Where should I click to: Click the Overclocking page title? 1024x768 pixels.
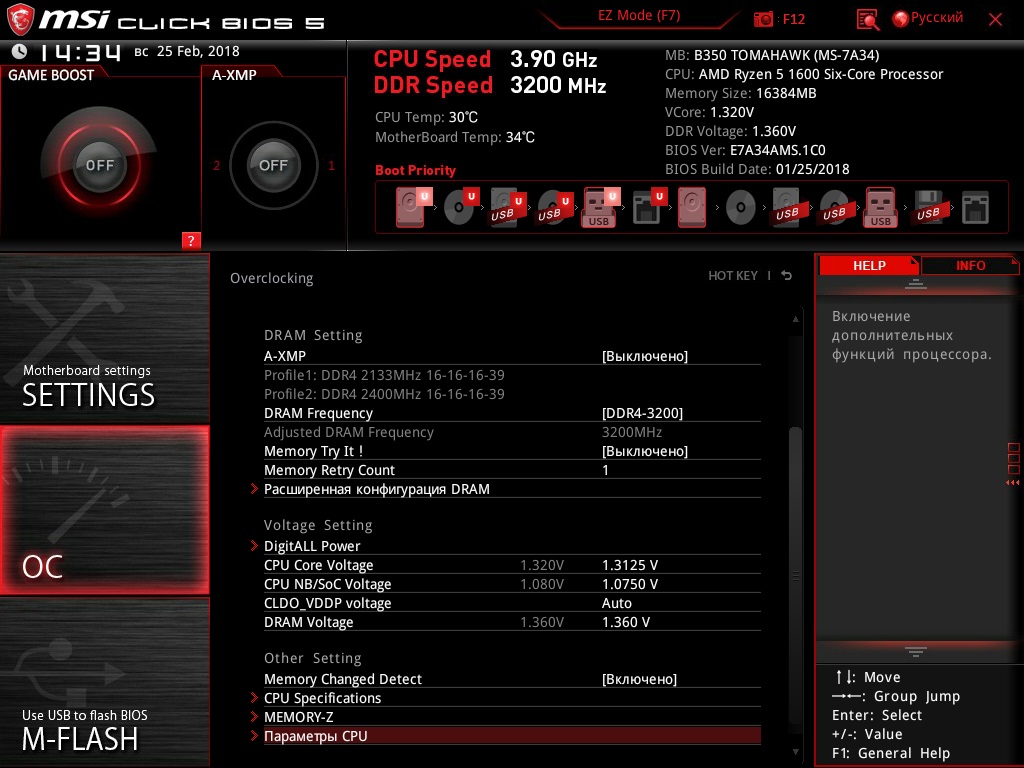click(272, 278)
